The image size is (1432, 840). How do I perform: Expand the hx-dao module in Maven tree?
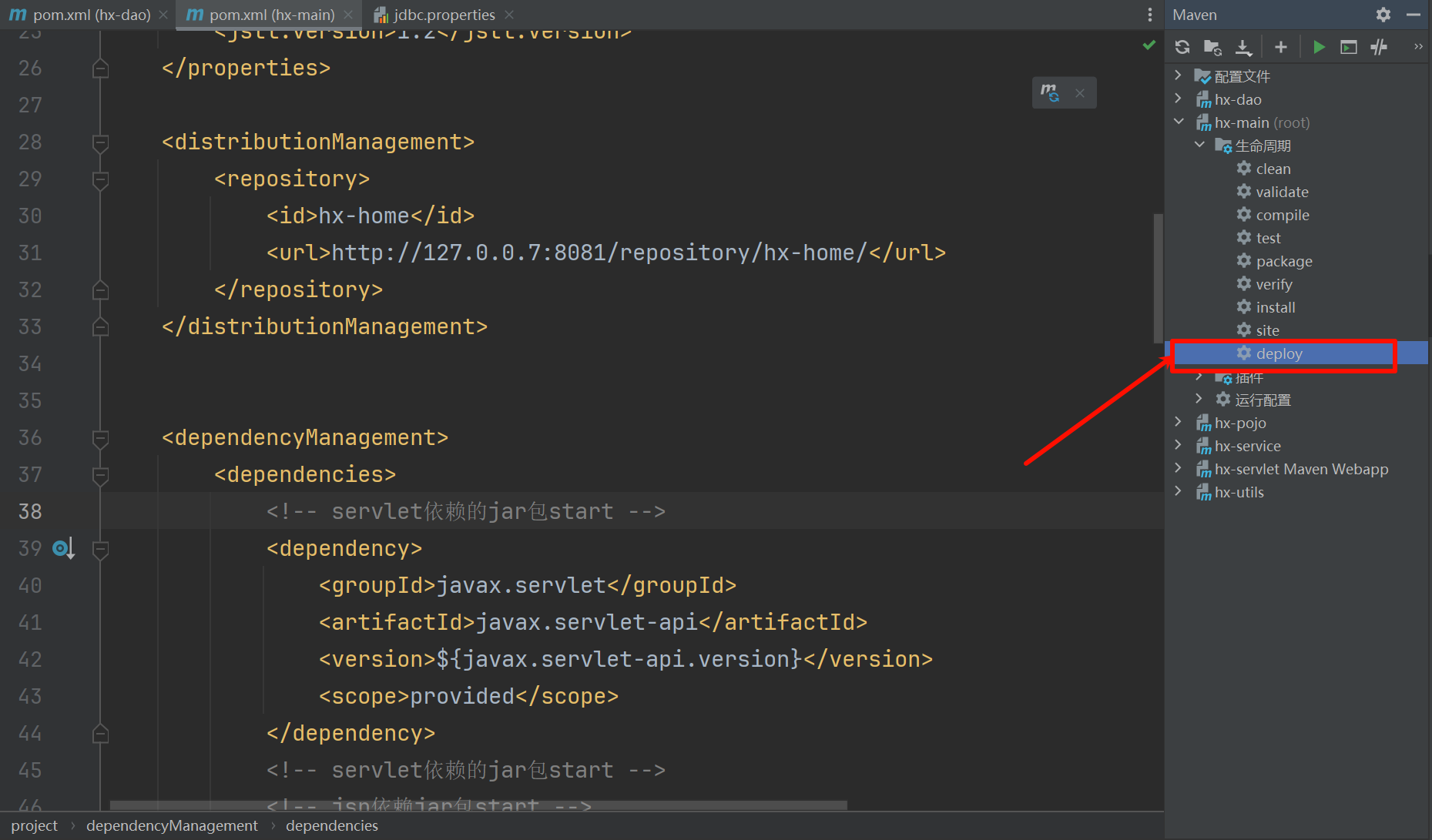point(1178,99)
